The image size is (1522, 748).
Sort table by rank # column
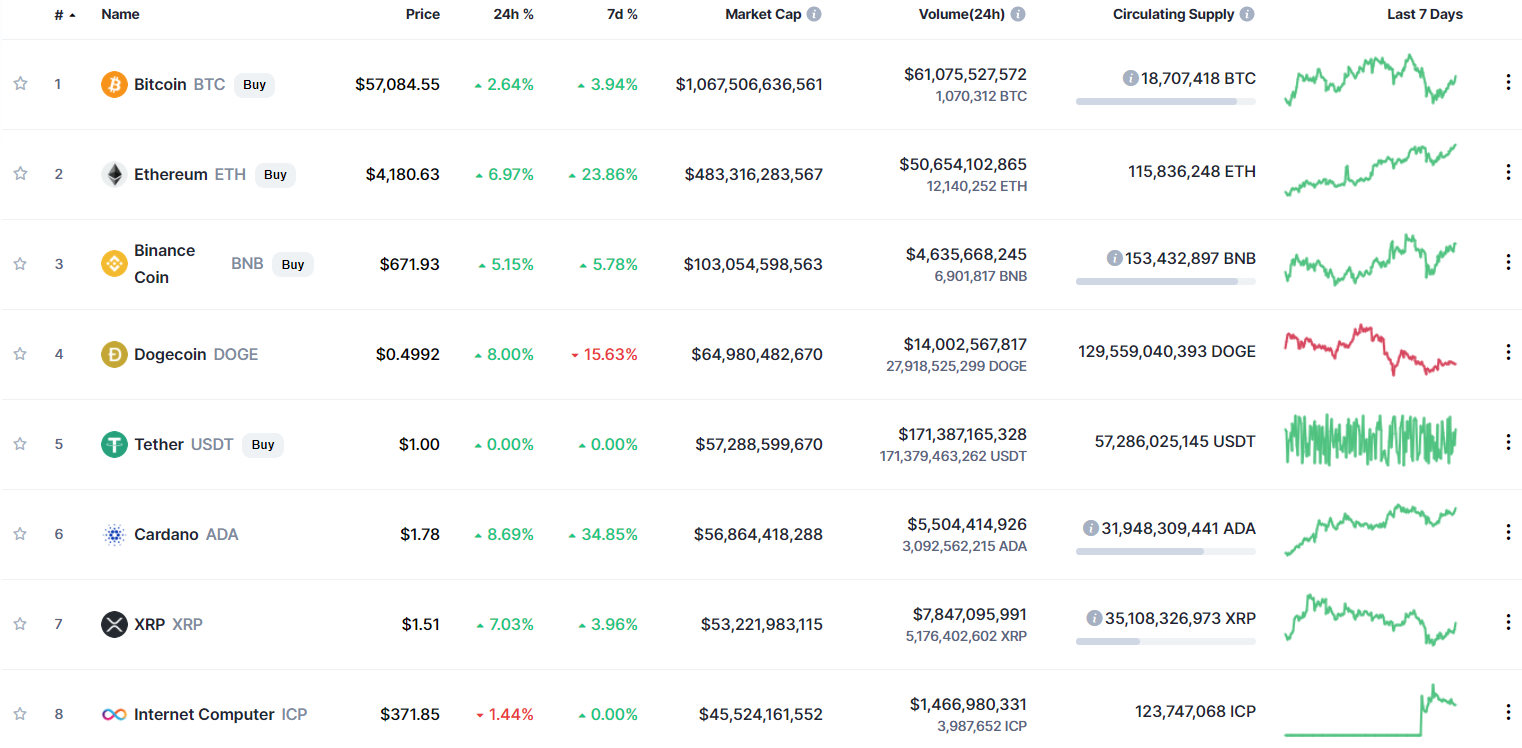(64, 15)
